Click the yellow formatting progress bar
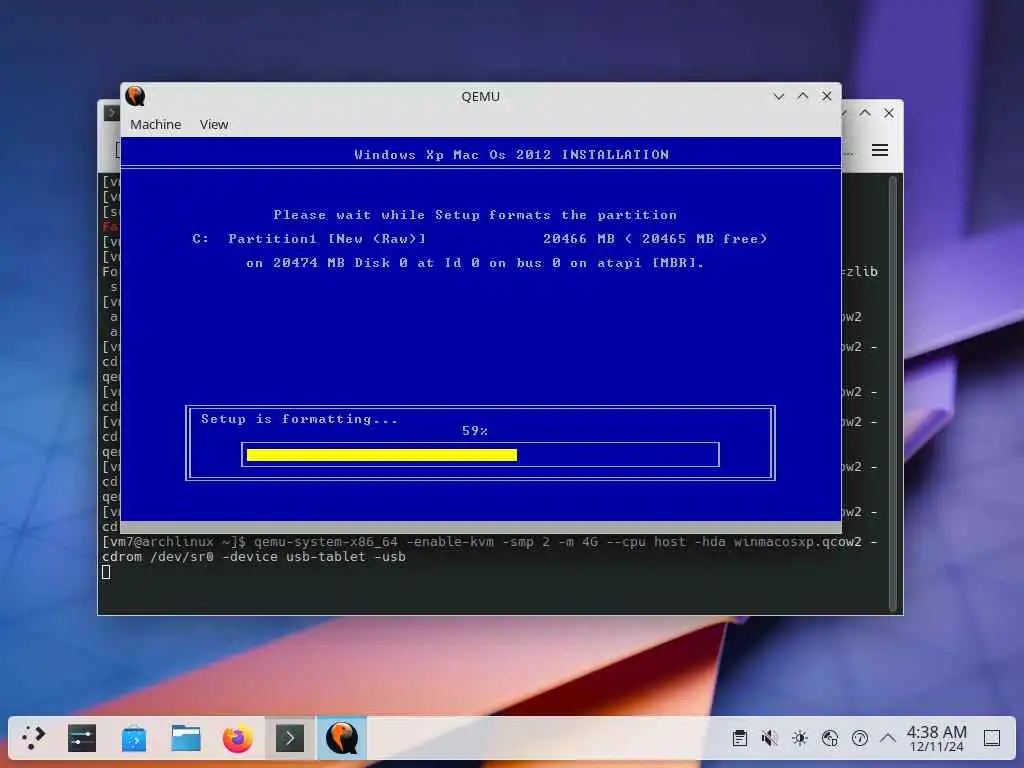This screenshot has width=1024, height=768. tap(381, 455)
